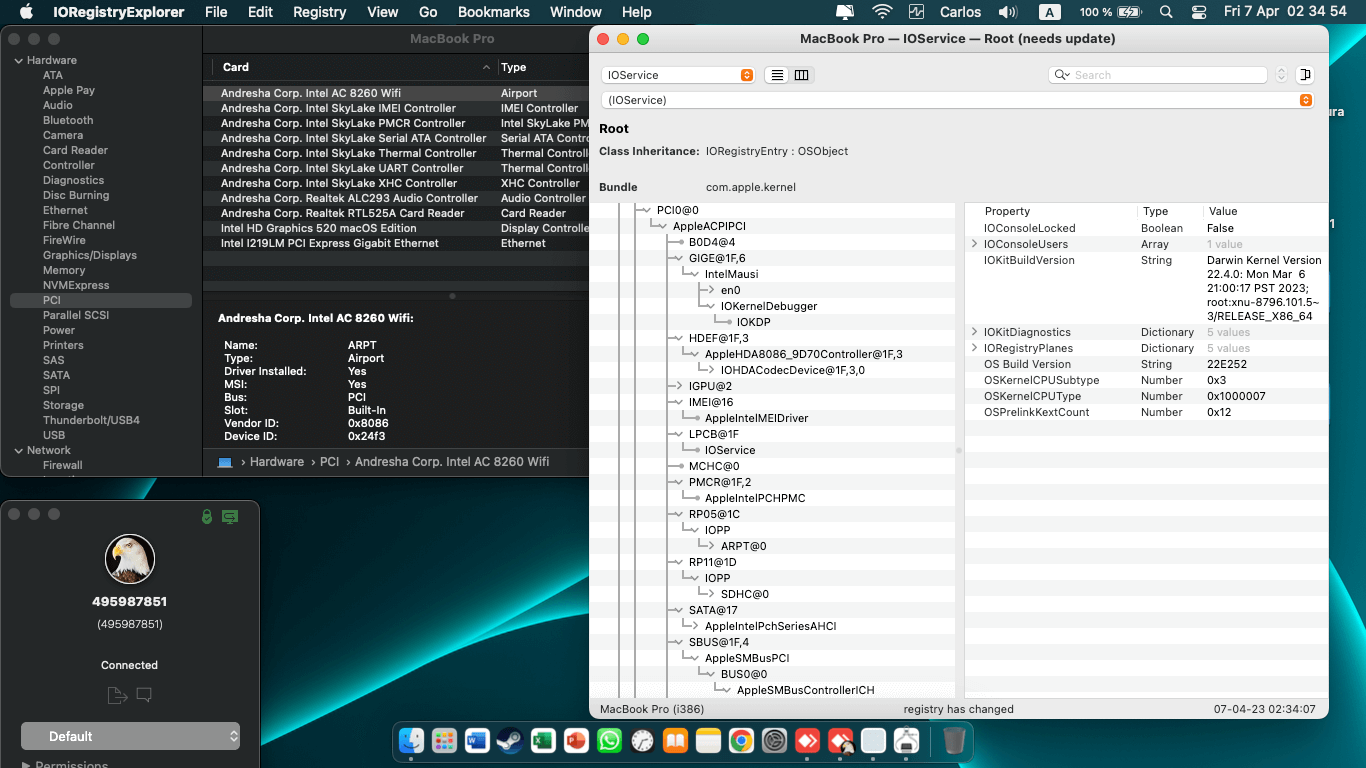The height and width of the screenshot is (768, 1366).
Task: Open the Window menu
Action: tap(576, 12)
